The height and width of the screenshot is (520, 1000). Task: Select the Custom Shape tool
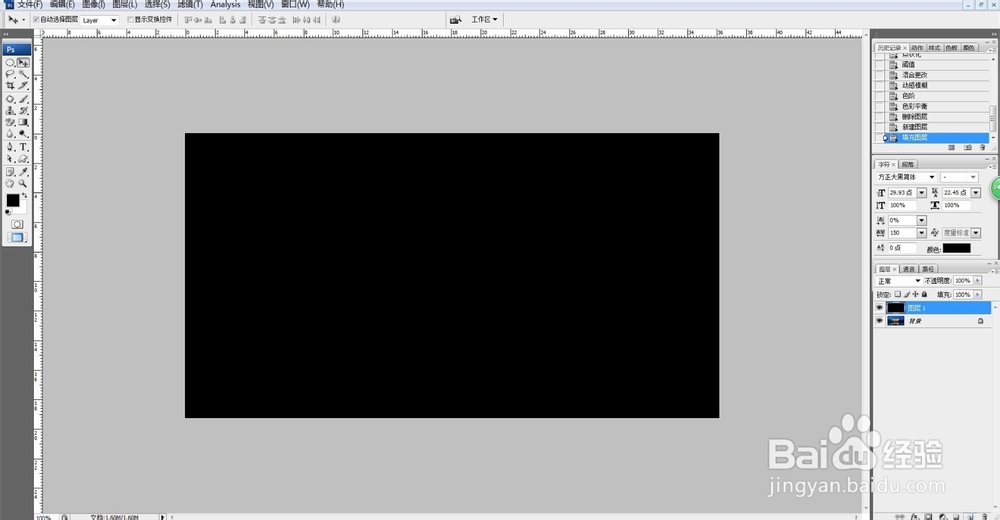click(x=24, y=158)
